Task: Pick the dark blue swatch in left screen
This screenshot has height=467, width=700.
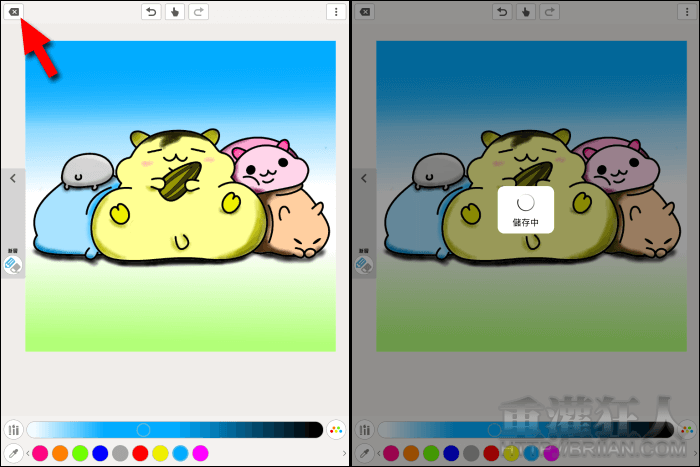Action: 100,454
